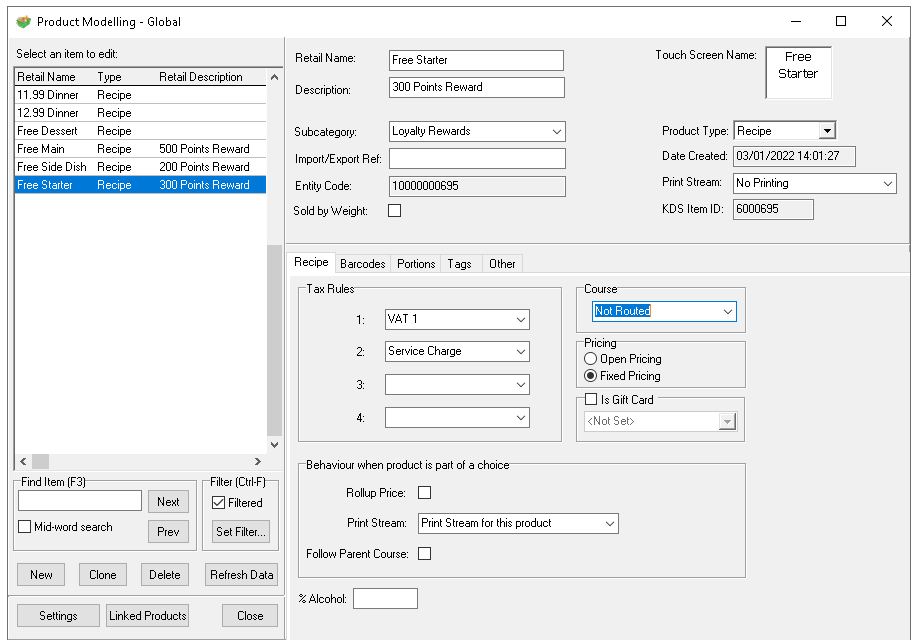The width and height of the screenshot is (915, 642).
Task: Toggle the Rollup Price checkbox
Action: (x=424, y=493)
